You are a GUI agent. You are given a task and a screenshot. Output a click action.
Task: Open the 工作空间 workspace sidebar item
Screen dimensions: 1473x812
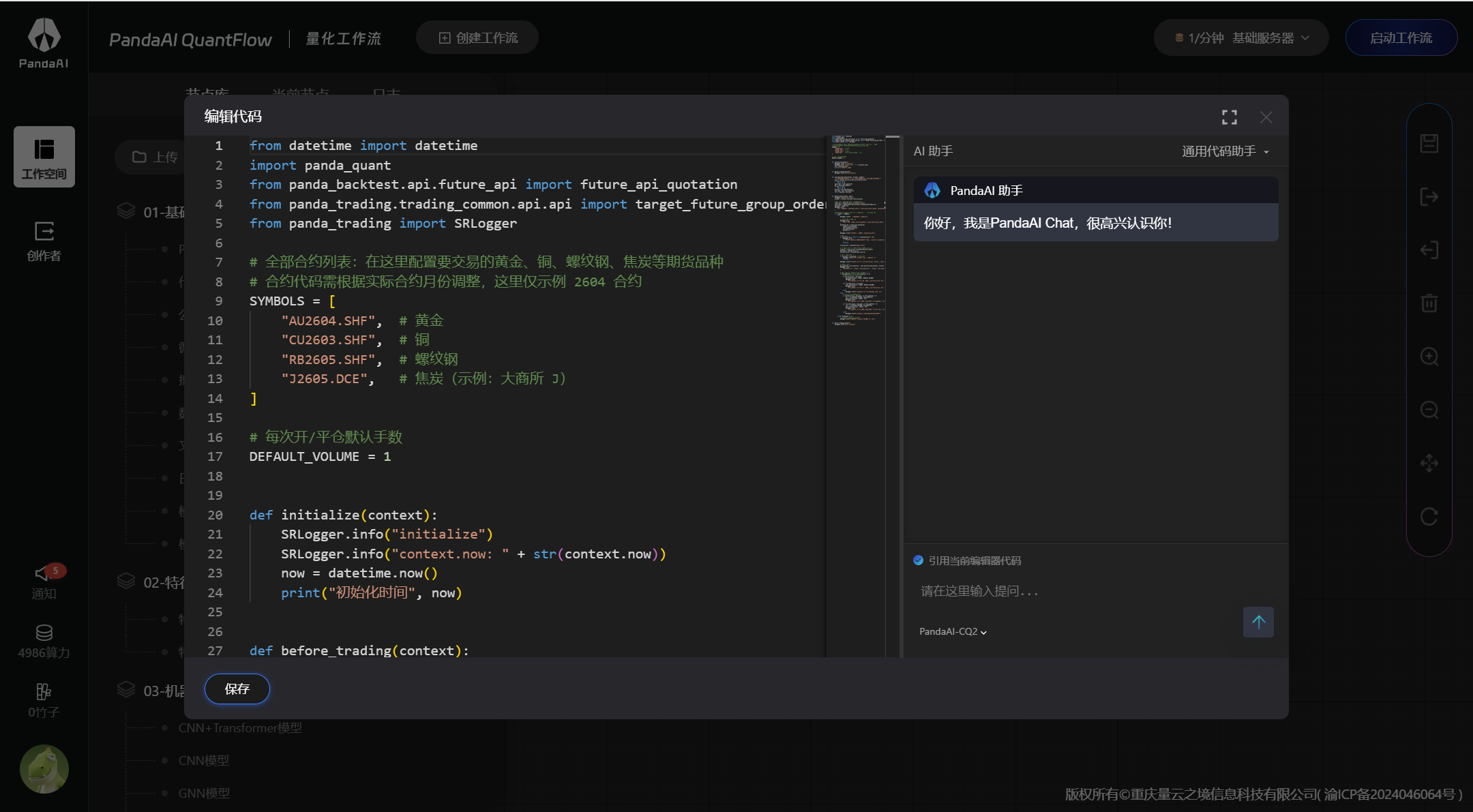click(44, 157)
